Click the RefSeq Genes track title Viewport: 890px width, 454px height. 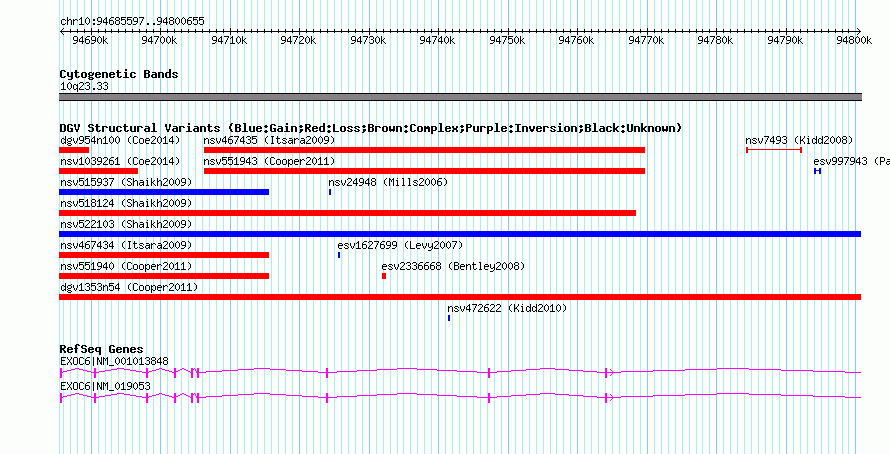102,349
